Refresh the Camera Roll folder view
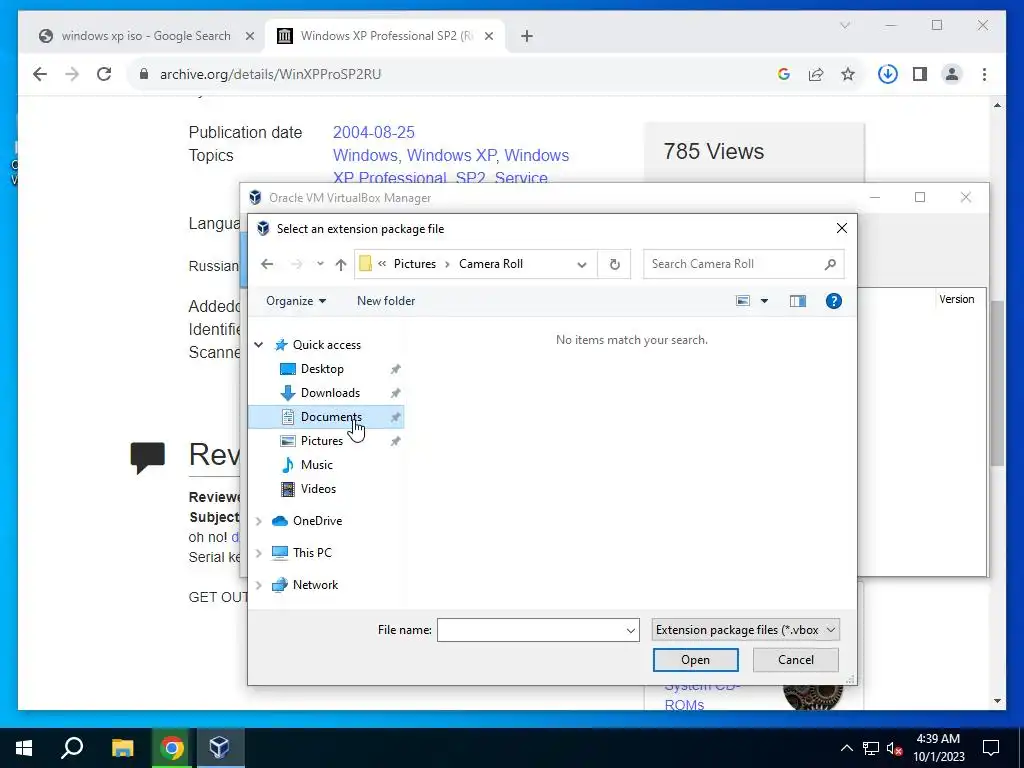1024x768 pixels. [615, 264]
